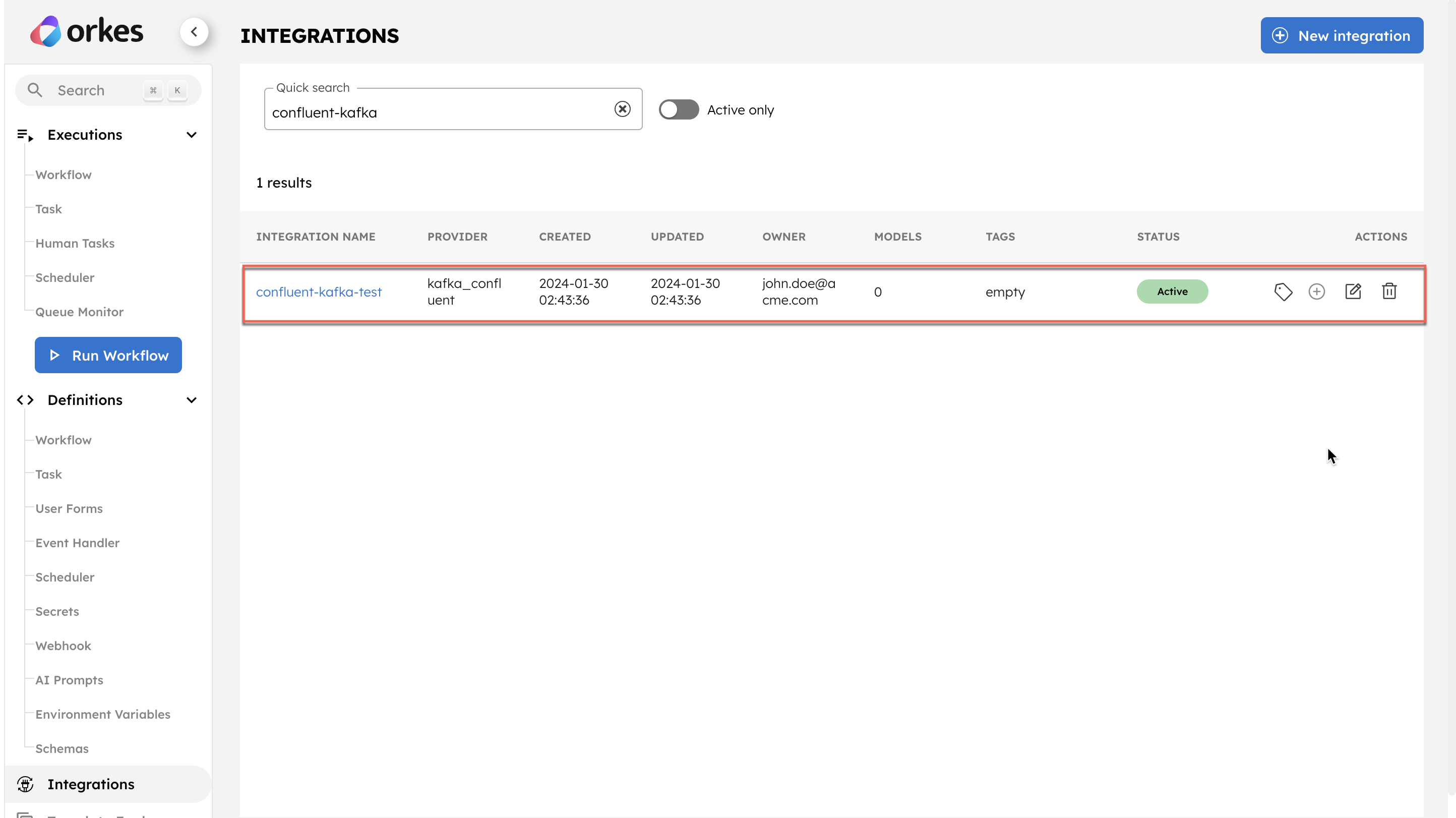Open Environment Variables
This screenshot has height=818, width=1456.
pyautogui.click(x=103, y=714)
